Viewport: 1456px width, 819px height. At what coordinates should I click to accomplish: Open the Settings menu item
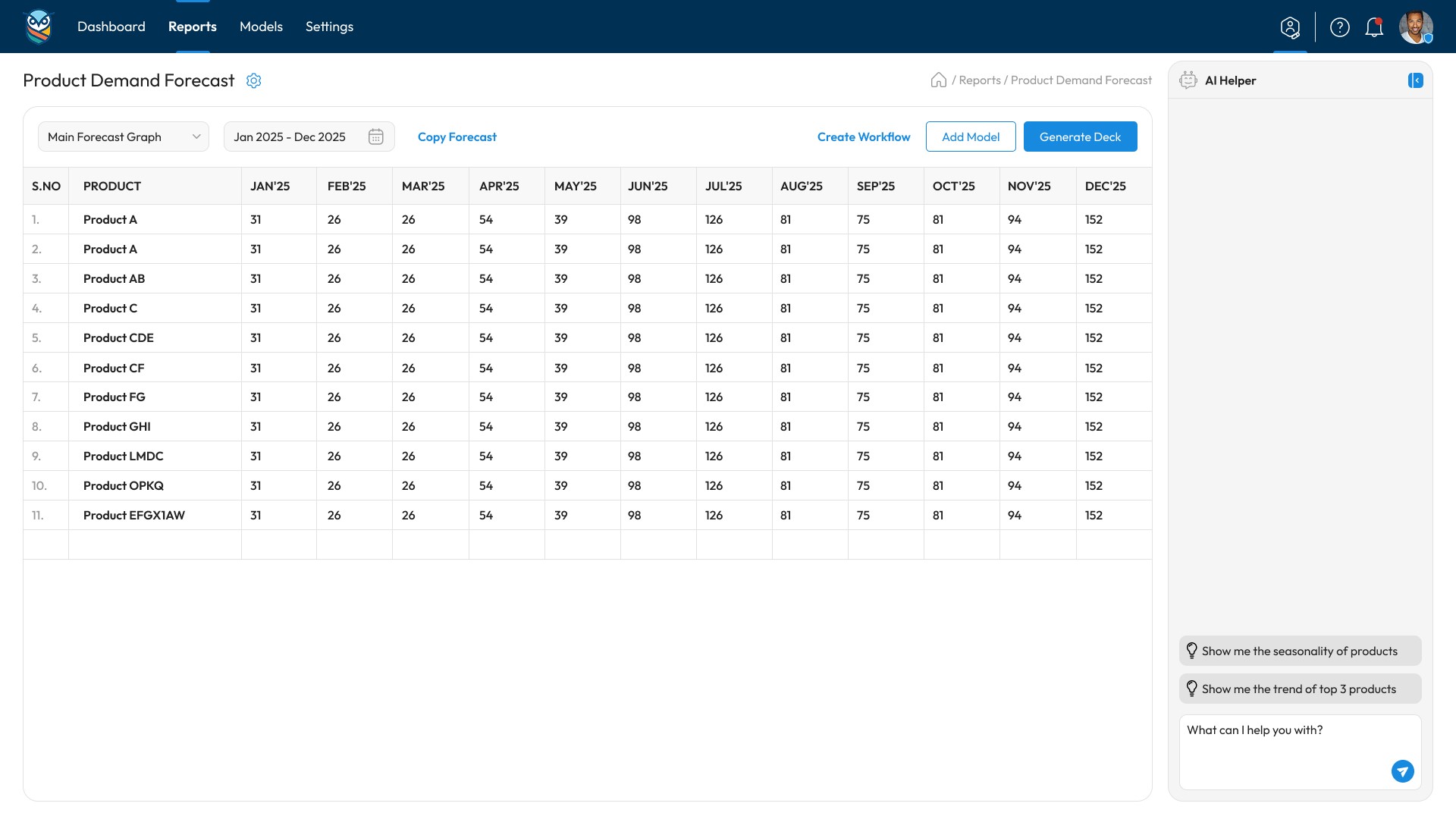coord(329,27)
